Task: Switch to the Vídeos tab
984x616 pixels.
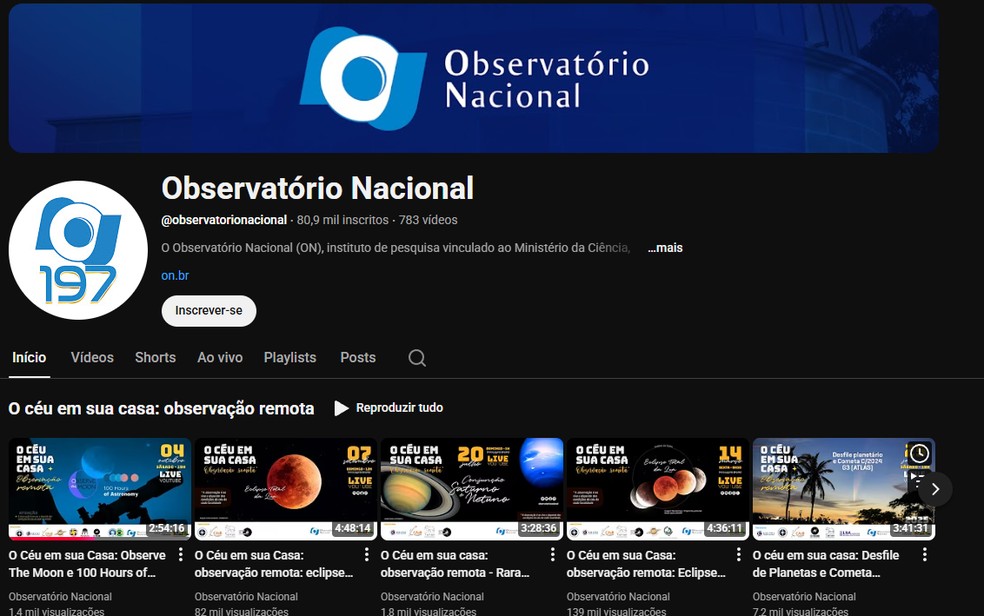Action: 92,358
